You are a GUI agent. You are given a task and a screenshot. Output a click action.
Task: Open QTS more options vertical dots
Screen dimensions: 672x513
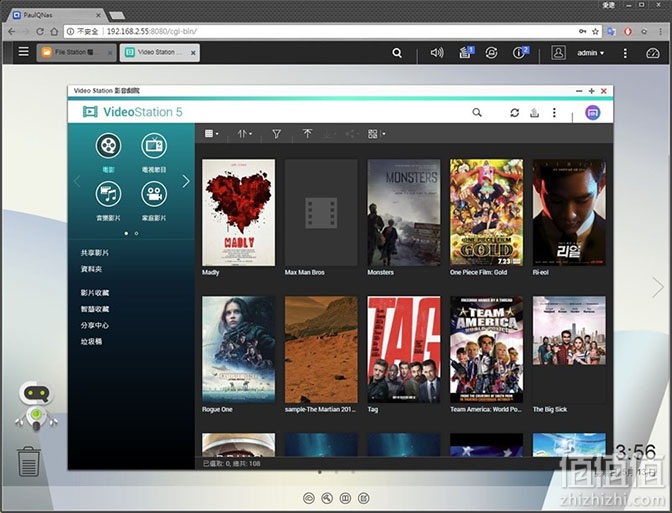click(x=625, y=53)
